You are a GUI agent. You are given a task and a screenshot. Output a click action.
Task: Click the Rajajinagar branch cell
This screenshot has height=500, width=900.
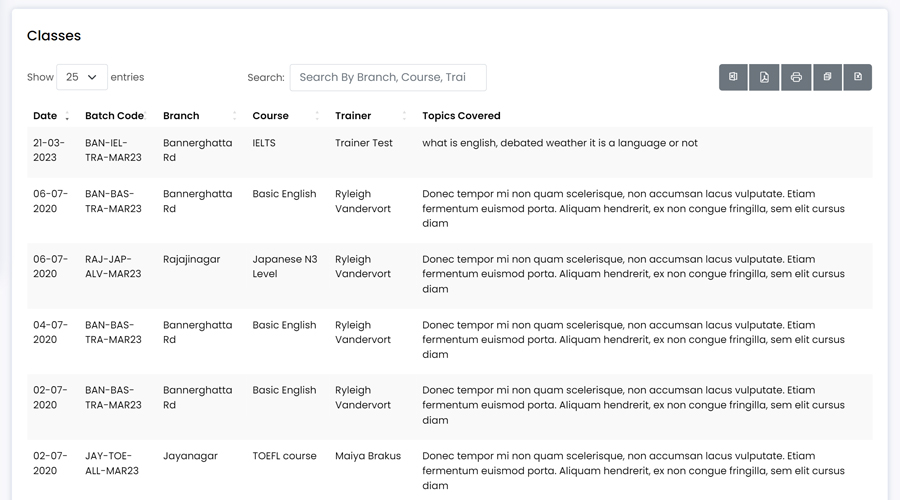[x=191, y=259]
